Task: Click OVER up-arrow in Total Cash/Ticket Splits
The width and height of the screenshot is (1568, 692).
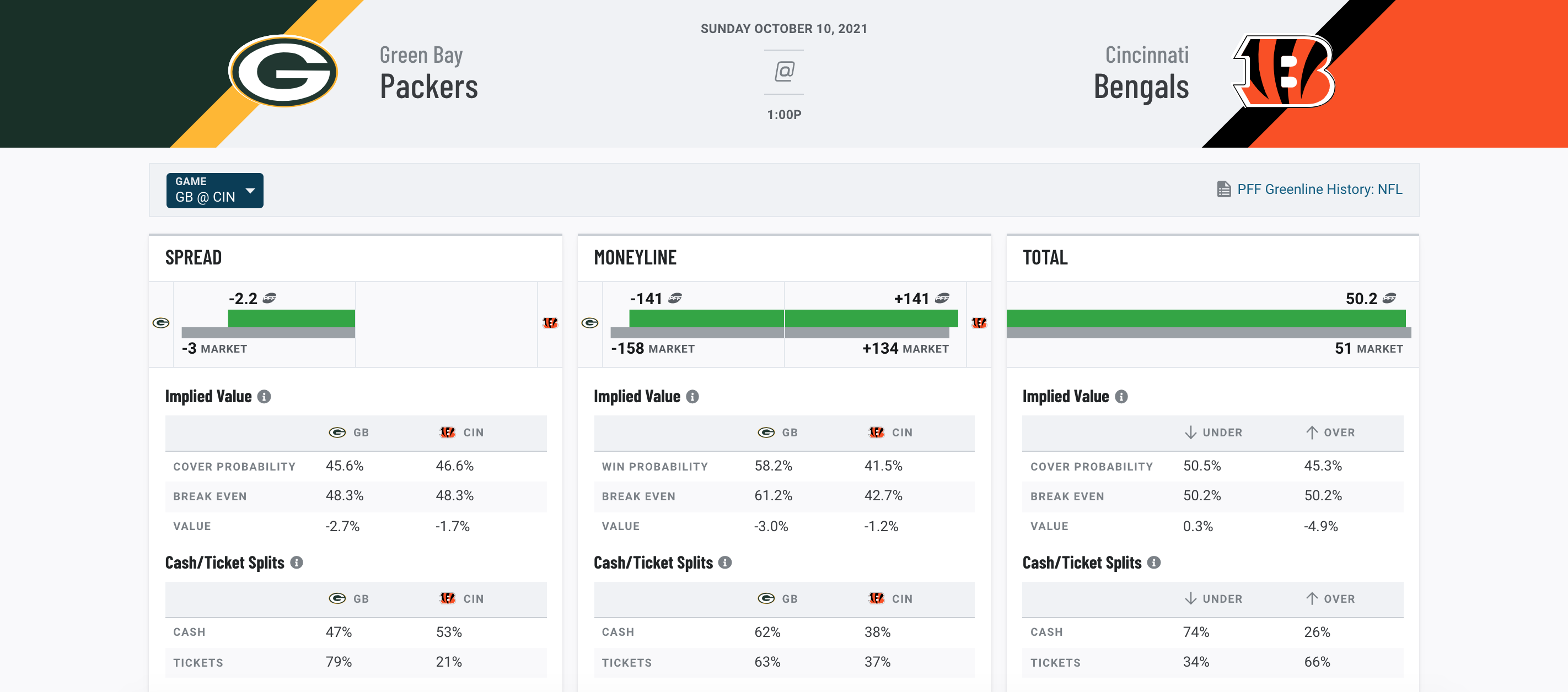Action: [x=1312, y=598]
